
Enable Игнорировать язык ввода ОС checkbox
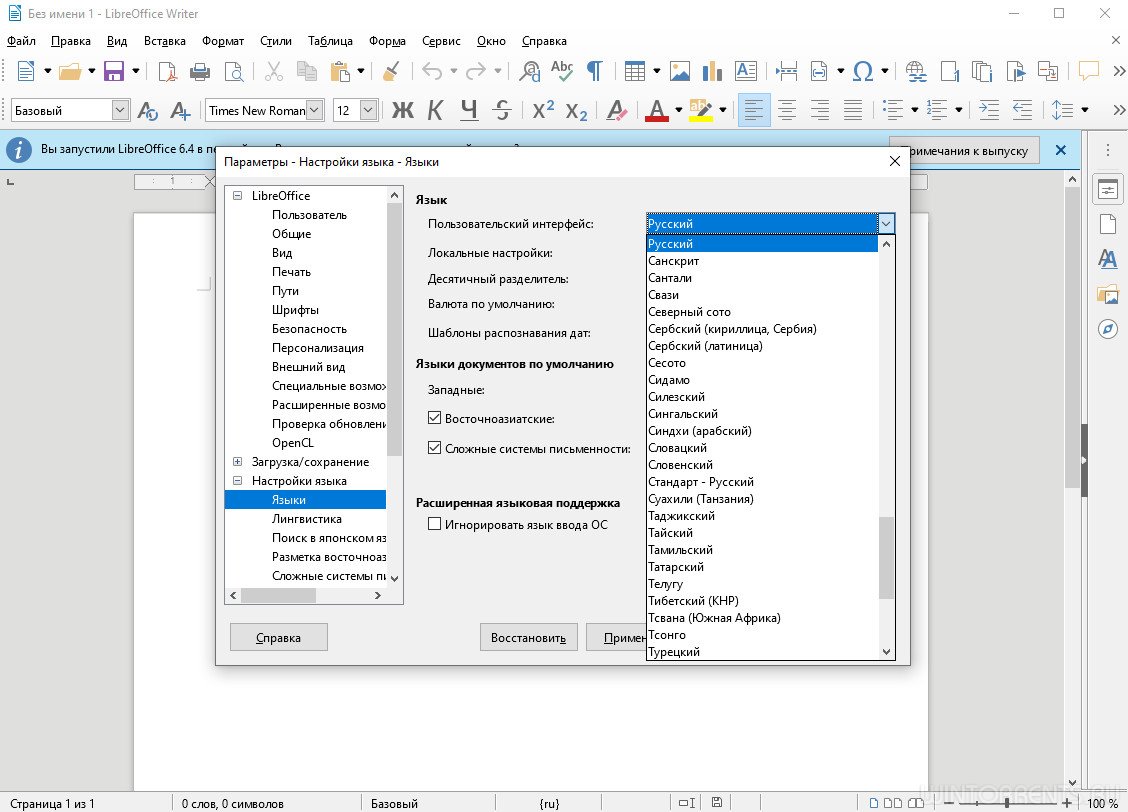(x=434, y=524)
